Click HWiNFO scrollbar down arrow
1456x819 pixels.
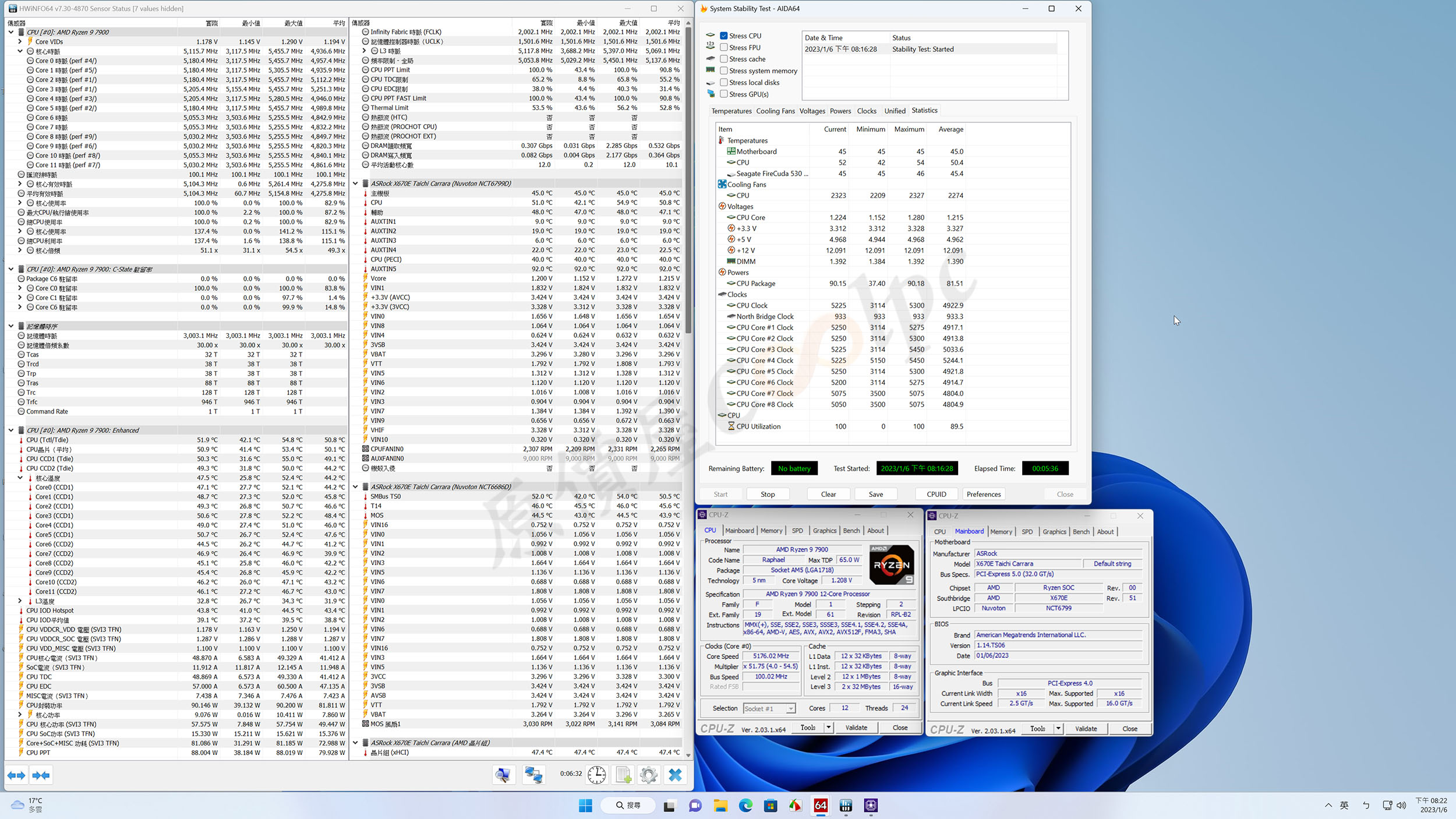click(688, 755)
